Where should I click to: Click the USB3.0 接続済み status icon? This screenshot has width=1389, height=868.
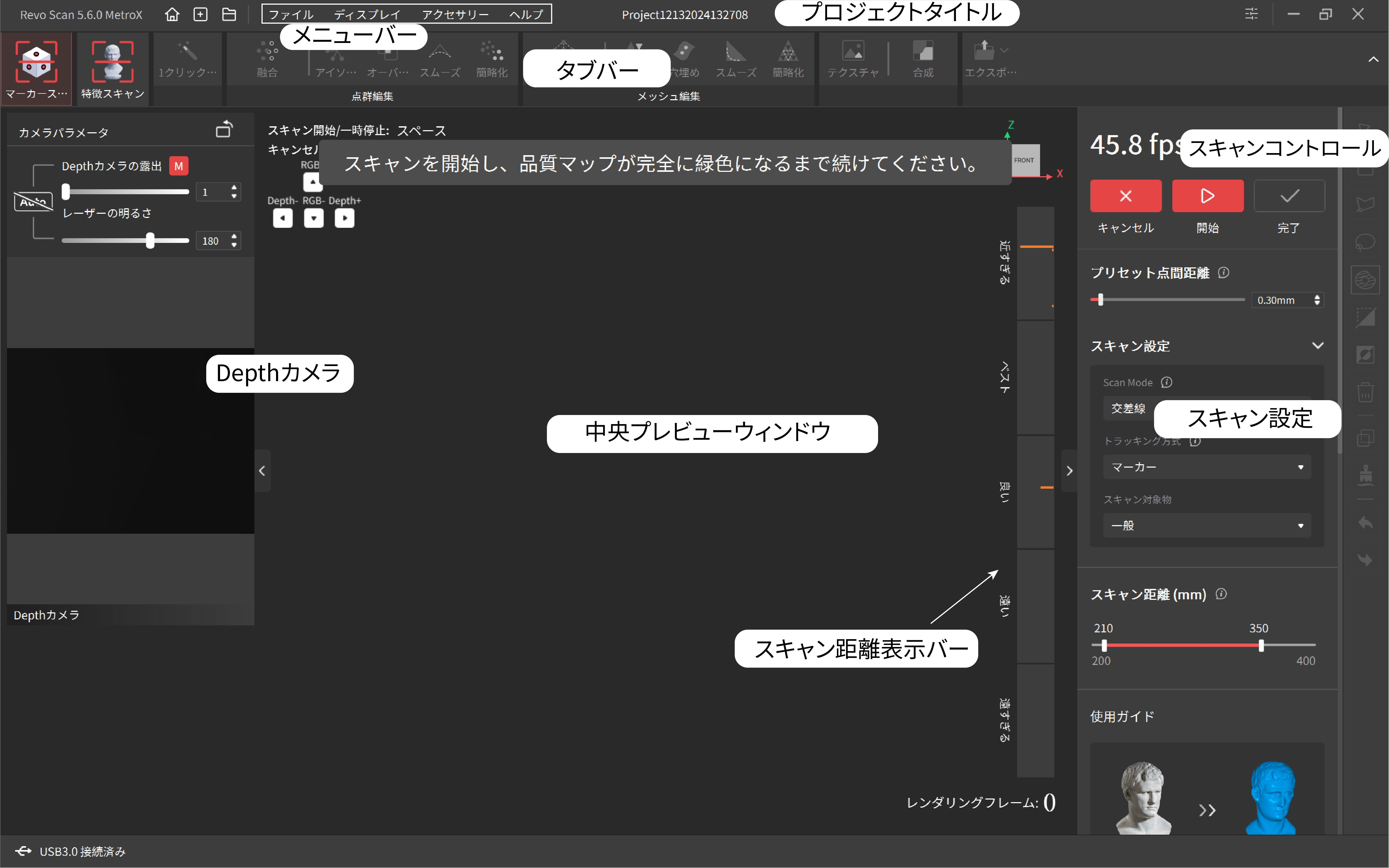click(x=23, y=851)
